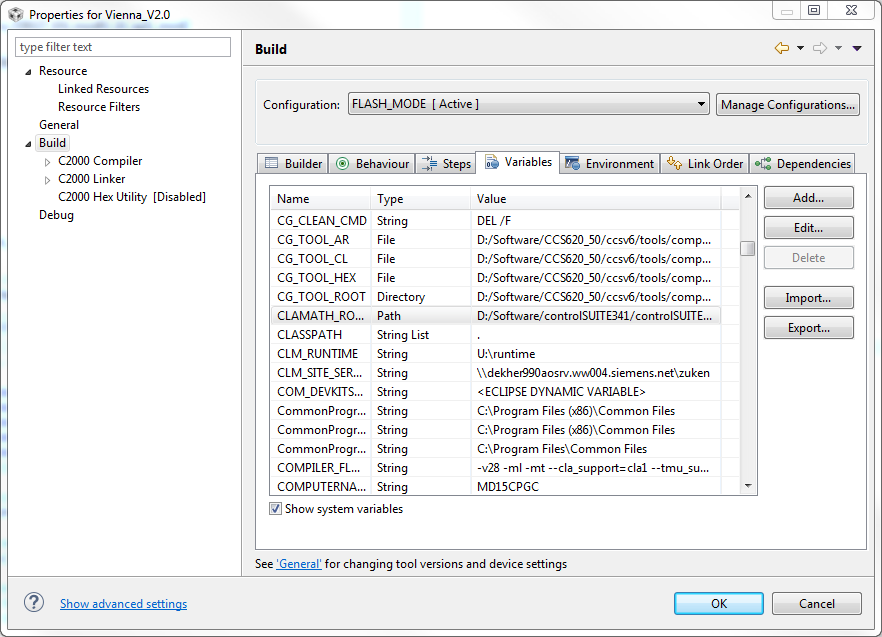Select C2000 Hex Utility [Disabled] item
Viewport: 882px width, 637px height.
point(132,197)
